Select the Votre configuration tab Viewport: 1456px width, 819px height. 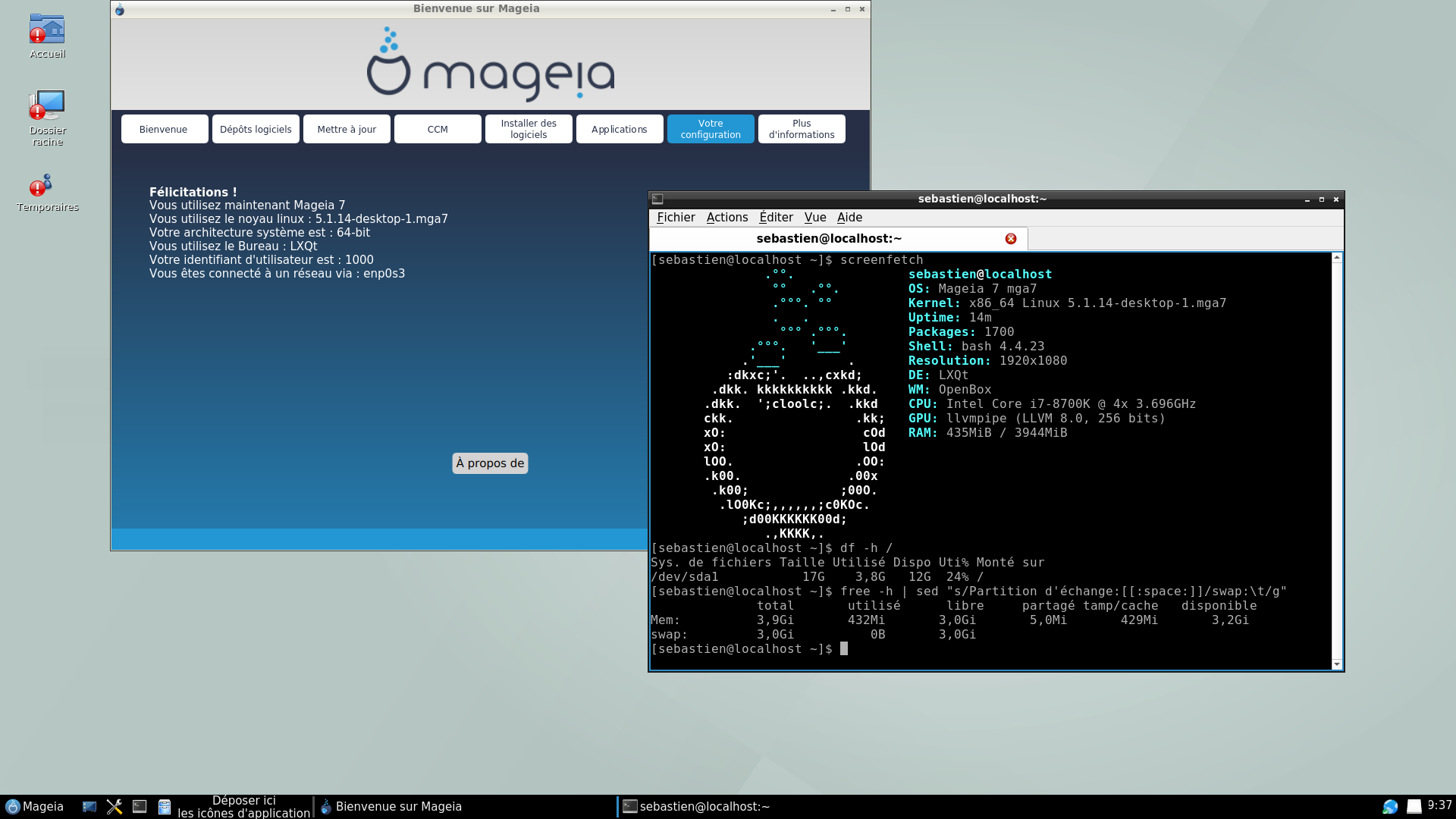(711, 129)
